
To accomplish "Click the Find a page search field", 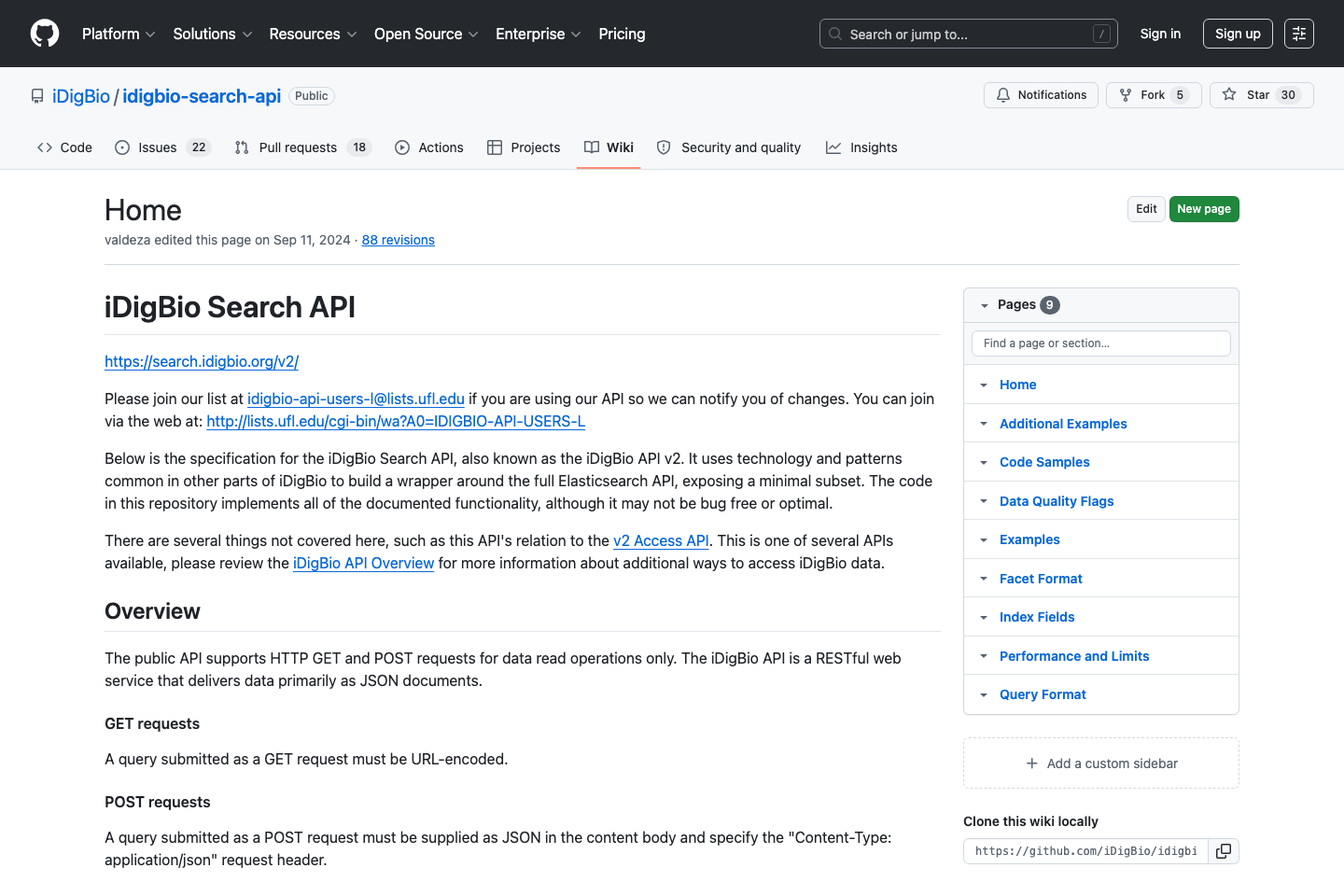I will coord(1100,343).
